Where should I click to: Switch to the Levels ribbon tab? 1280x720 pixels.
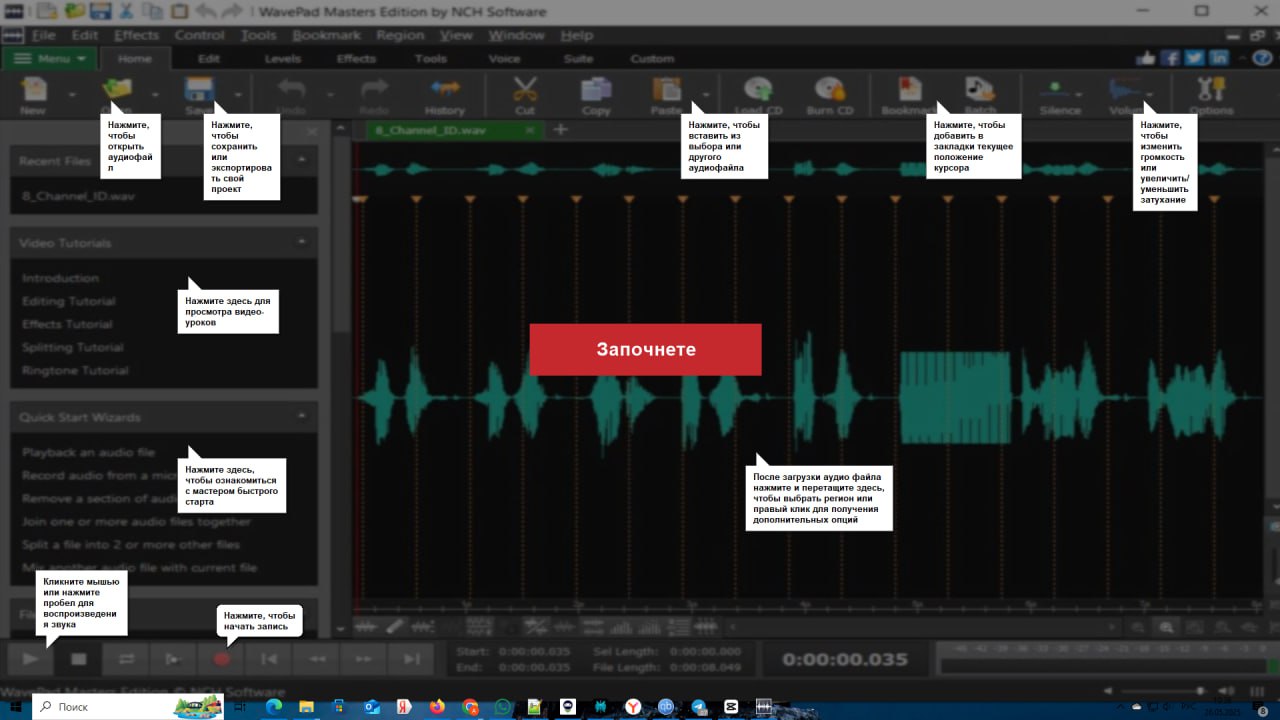283,59
